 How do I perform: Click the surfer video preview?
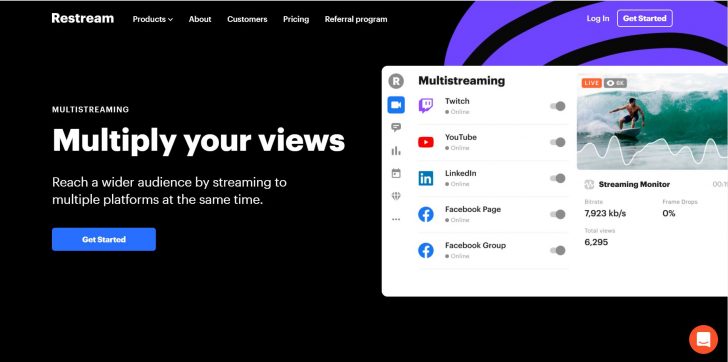click(652, 122)
